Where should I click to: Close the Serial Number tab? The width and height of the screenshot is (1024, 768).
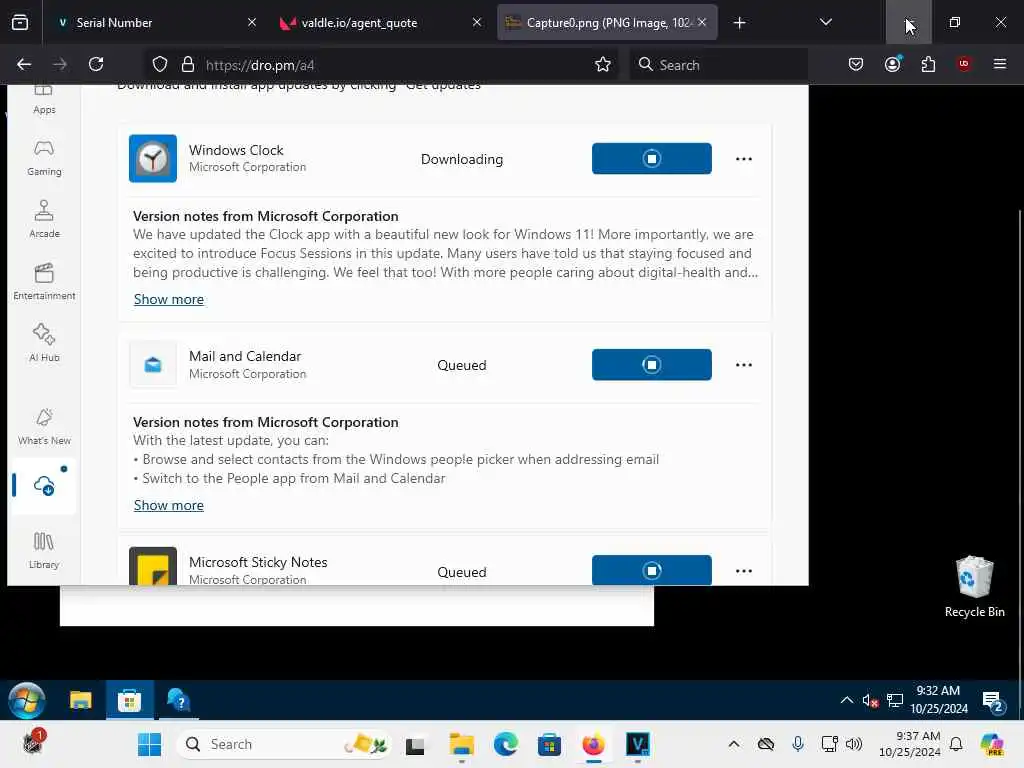point(251,22)
